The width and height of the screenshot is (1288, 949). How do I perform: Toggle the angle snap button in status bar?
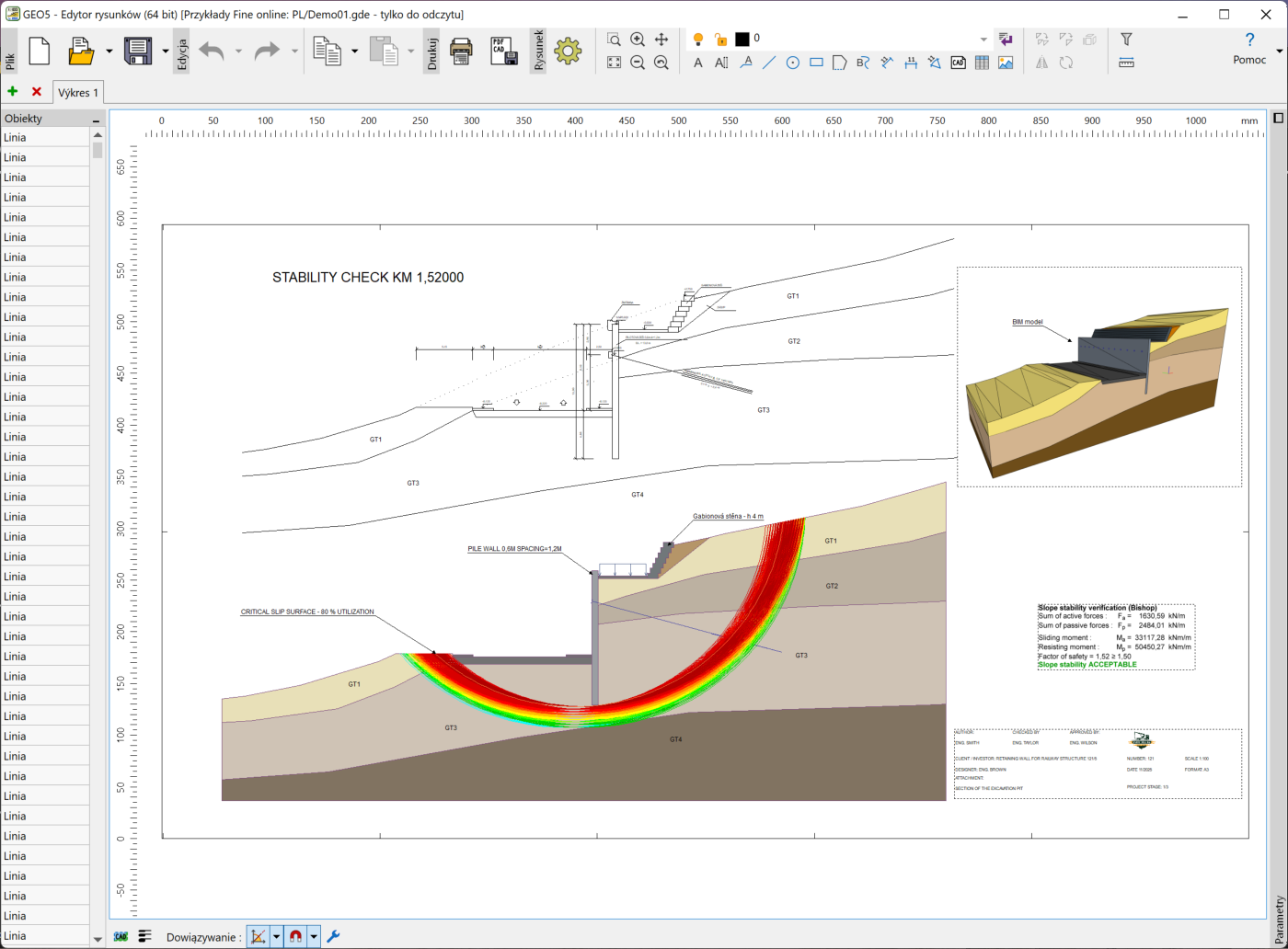click(259, 936)
